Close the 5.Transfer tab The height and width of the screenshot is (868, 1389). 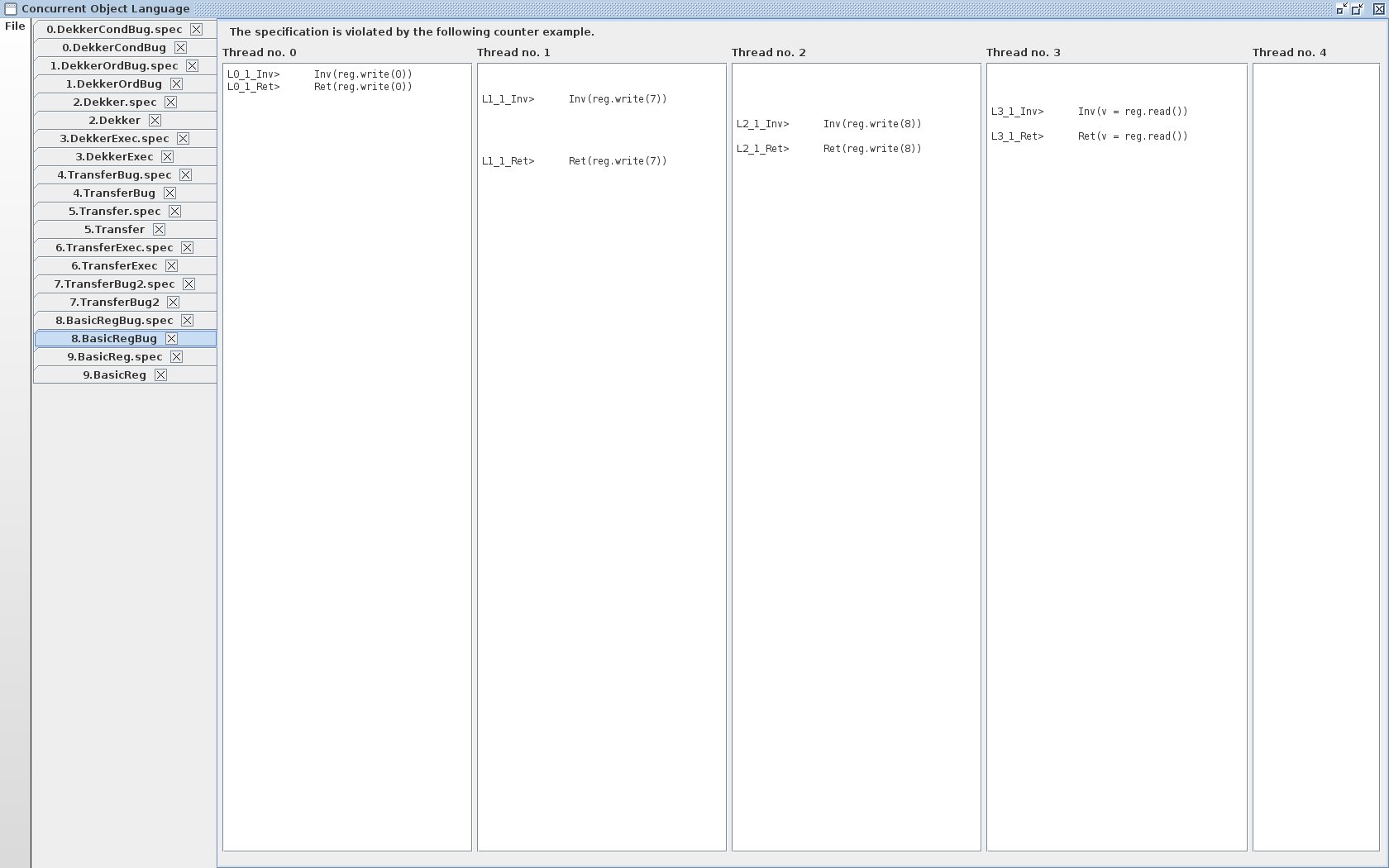(159, 229)
